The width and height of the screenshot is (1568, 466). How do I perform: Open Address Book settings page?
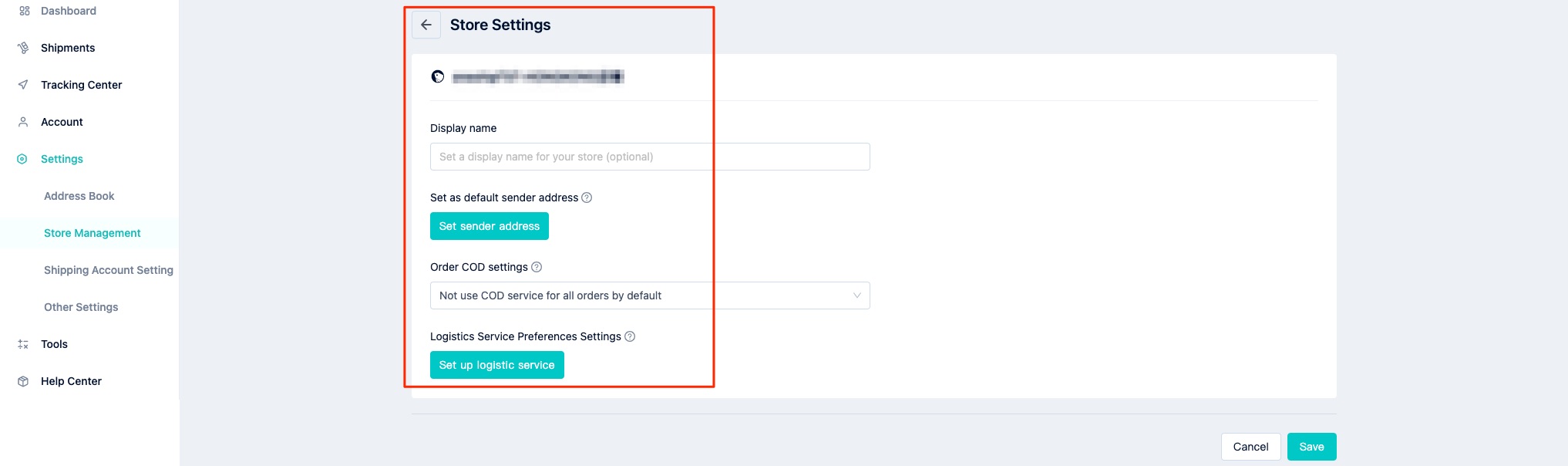click(x=79, y=196)
